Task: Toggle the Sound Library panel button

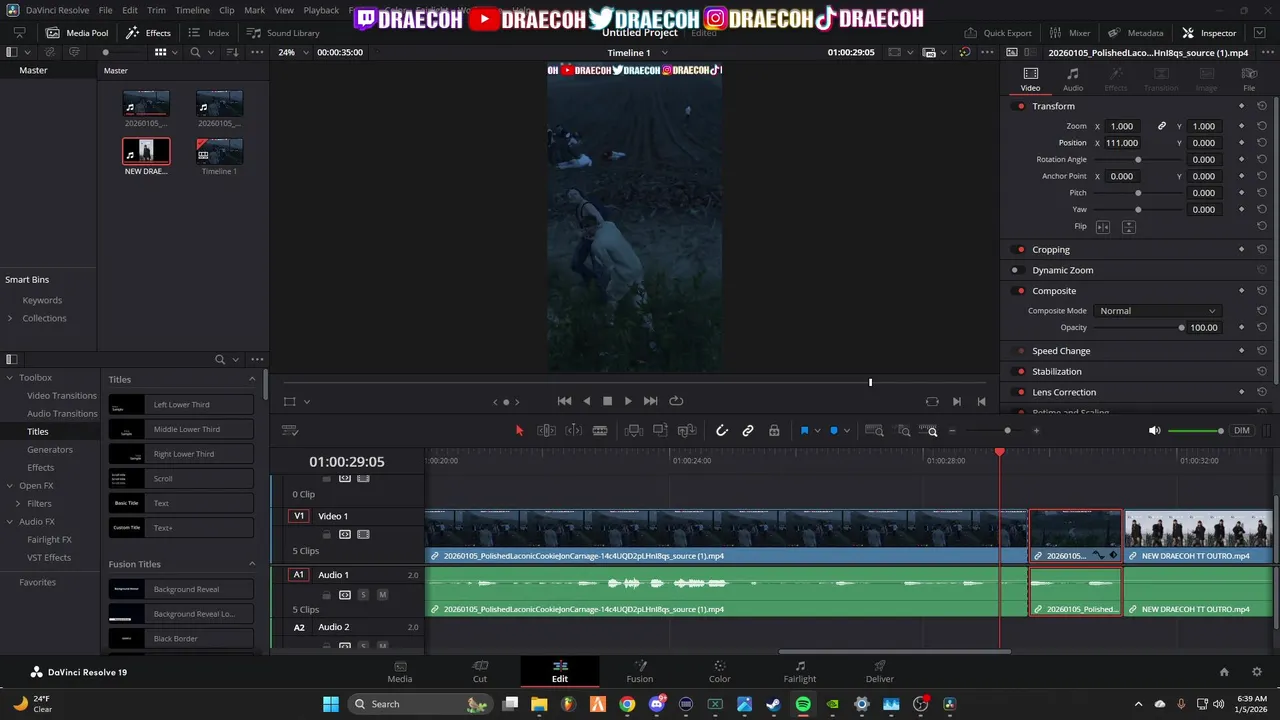Action: pyautogui.click(x=283, y=33)
